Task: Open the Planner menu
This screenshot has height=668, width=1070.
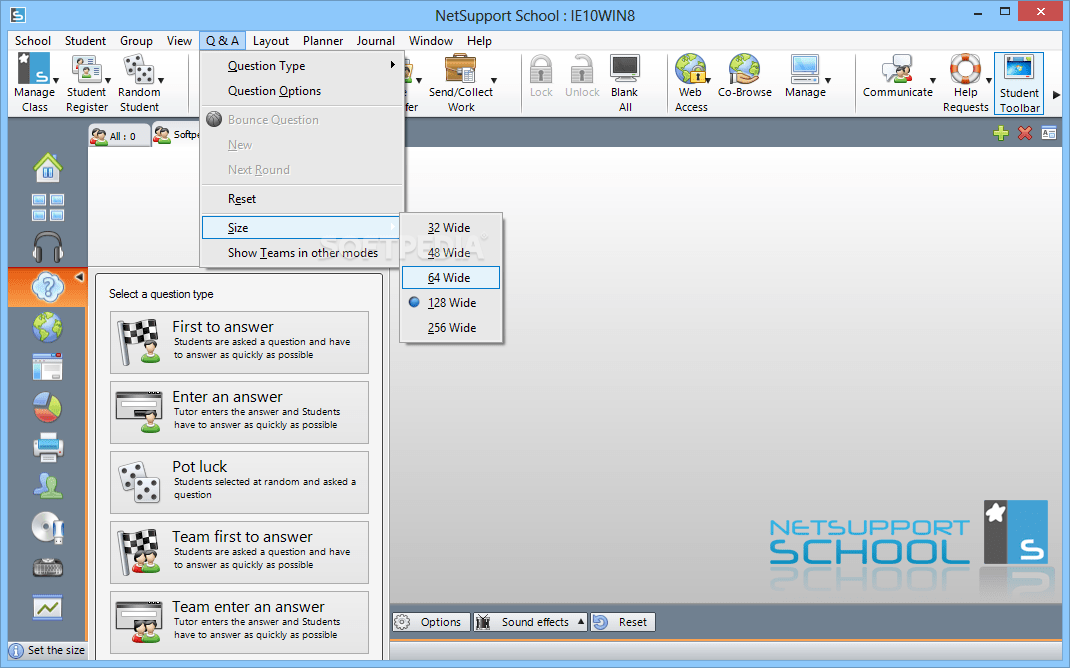Action: point(323,41)
